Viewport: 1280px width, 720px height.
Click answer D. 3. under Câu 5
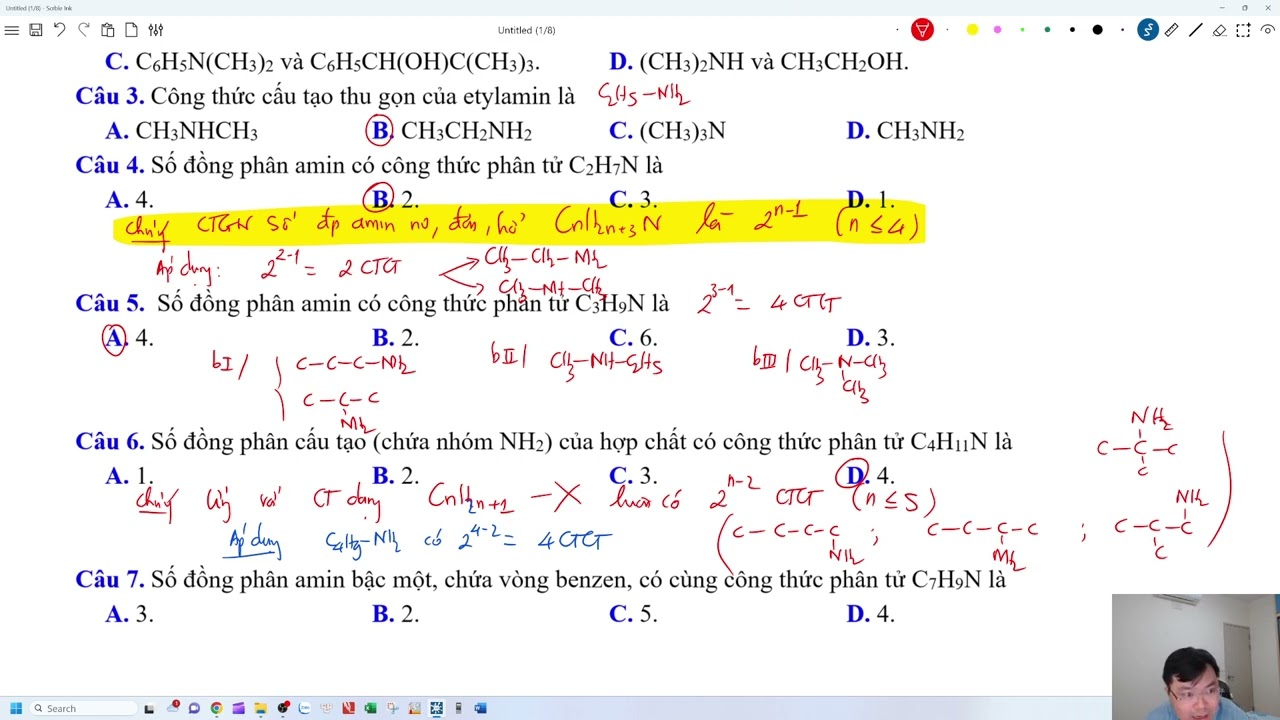[x=870, y=338]
